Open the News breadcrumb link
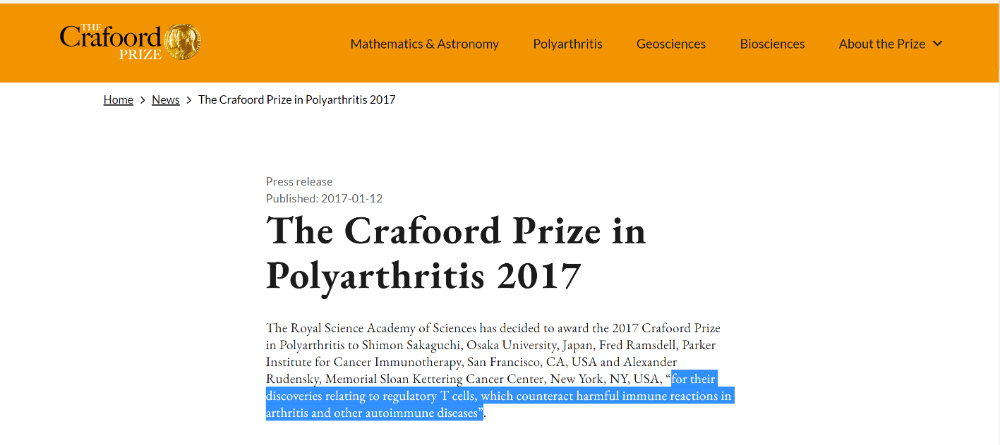Screen dimensions: 1000x445 (166, 100)
